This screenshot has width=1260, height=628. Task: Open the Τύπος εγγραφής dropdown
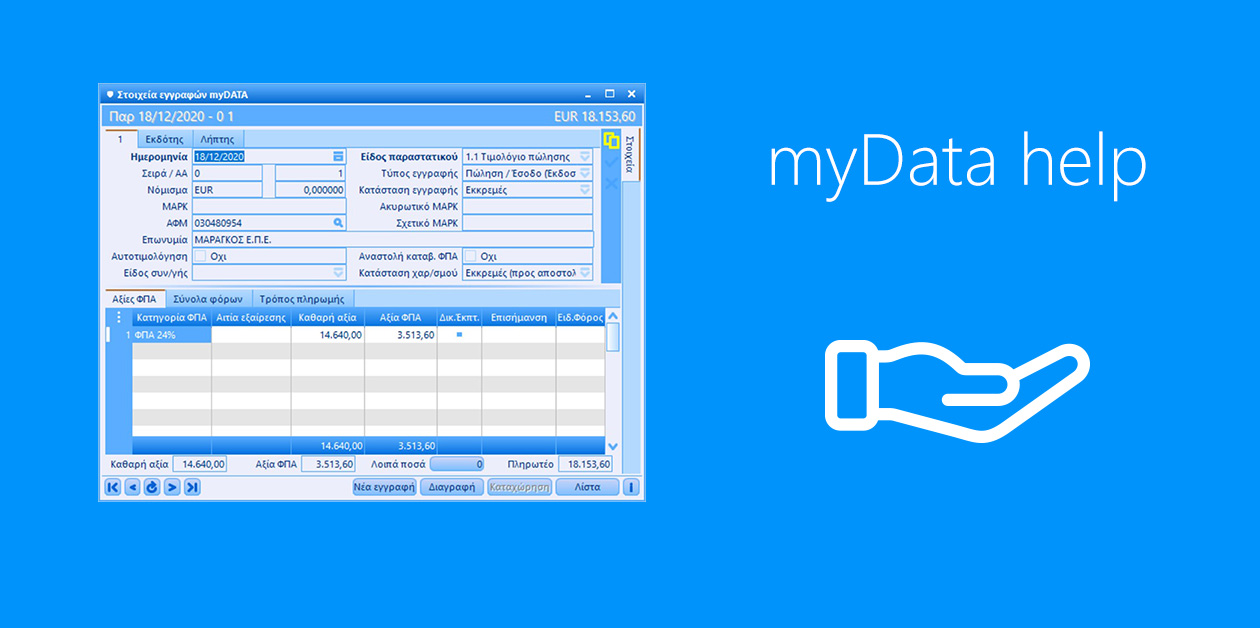[x=585, y=173]
